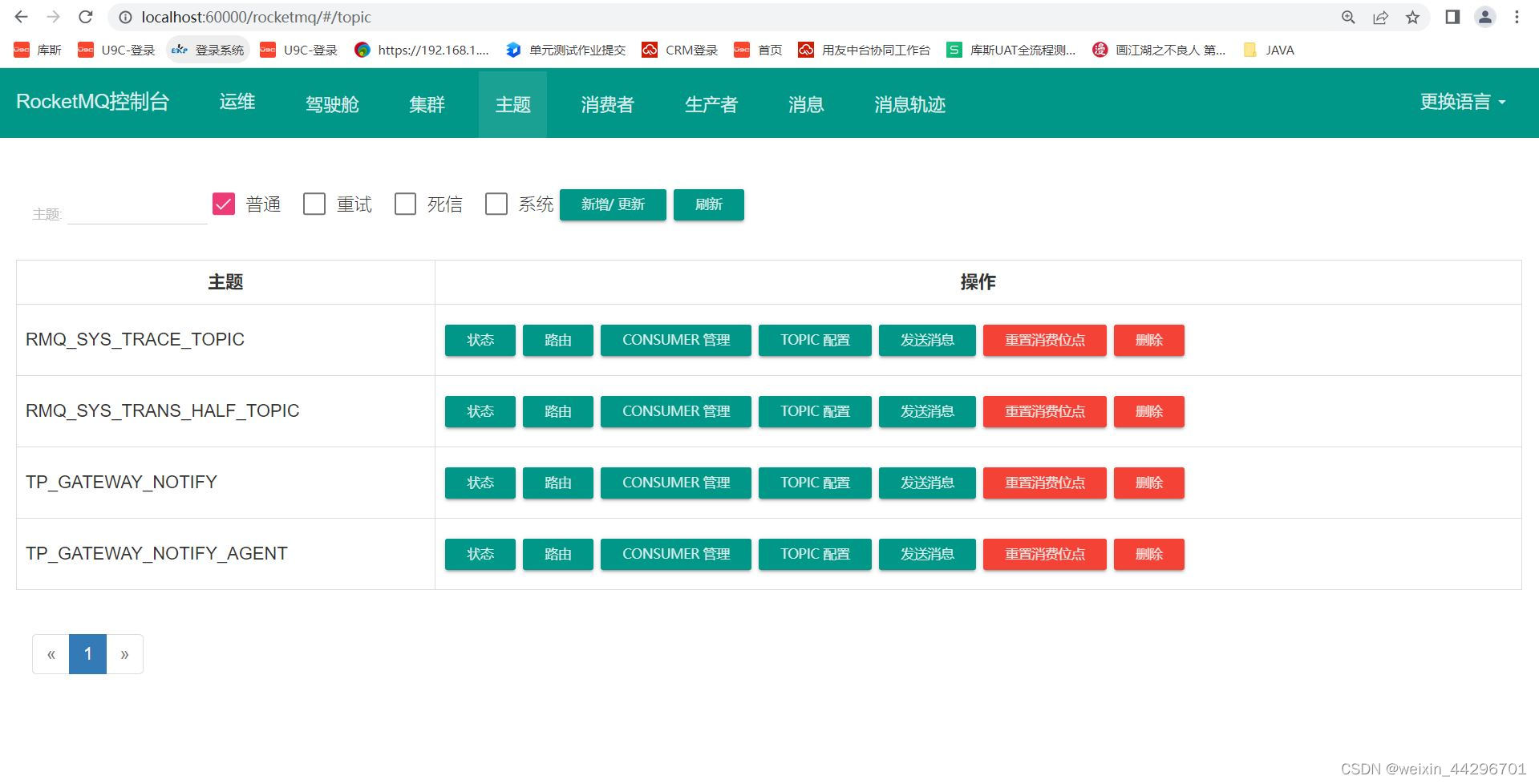Go to RocketMQ控制台 home
The width and height of the screenshot is (1539, 784).
click(x=93, y=102)
